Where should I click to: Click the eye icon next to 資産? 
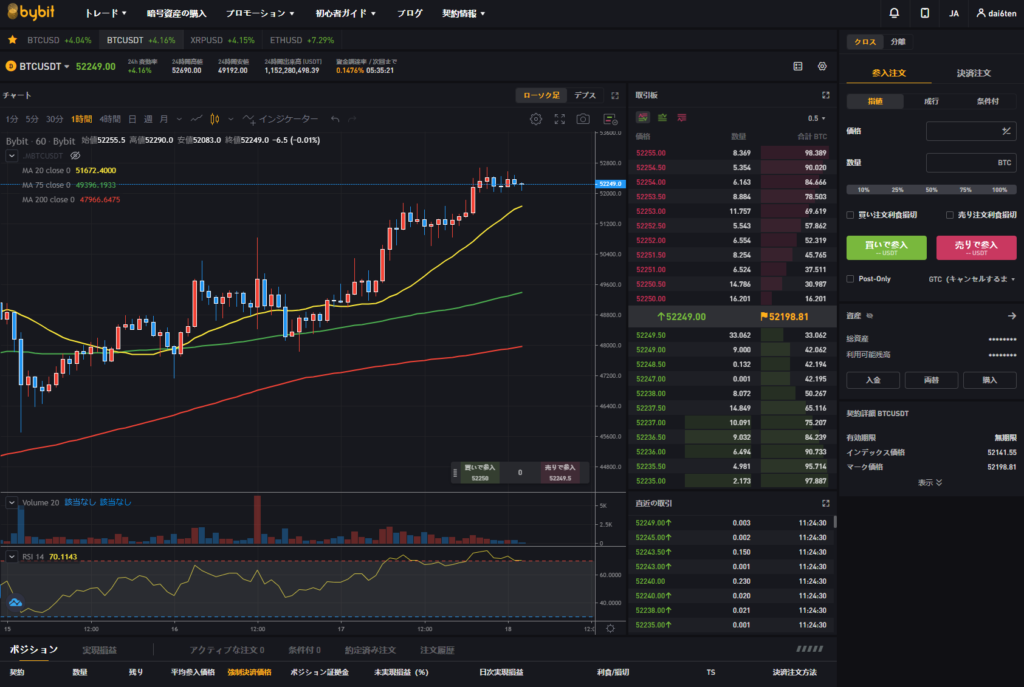(x=870, y=316)
